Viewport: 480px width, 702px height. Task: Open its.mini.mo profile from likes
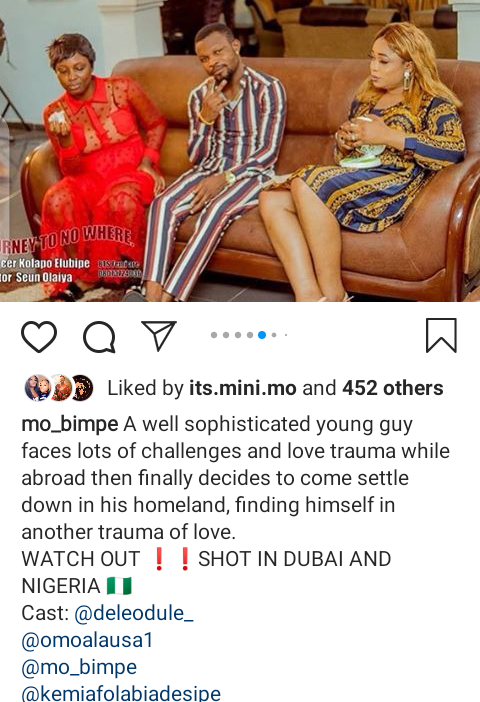coord(243,388)
